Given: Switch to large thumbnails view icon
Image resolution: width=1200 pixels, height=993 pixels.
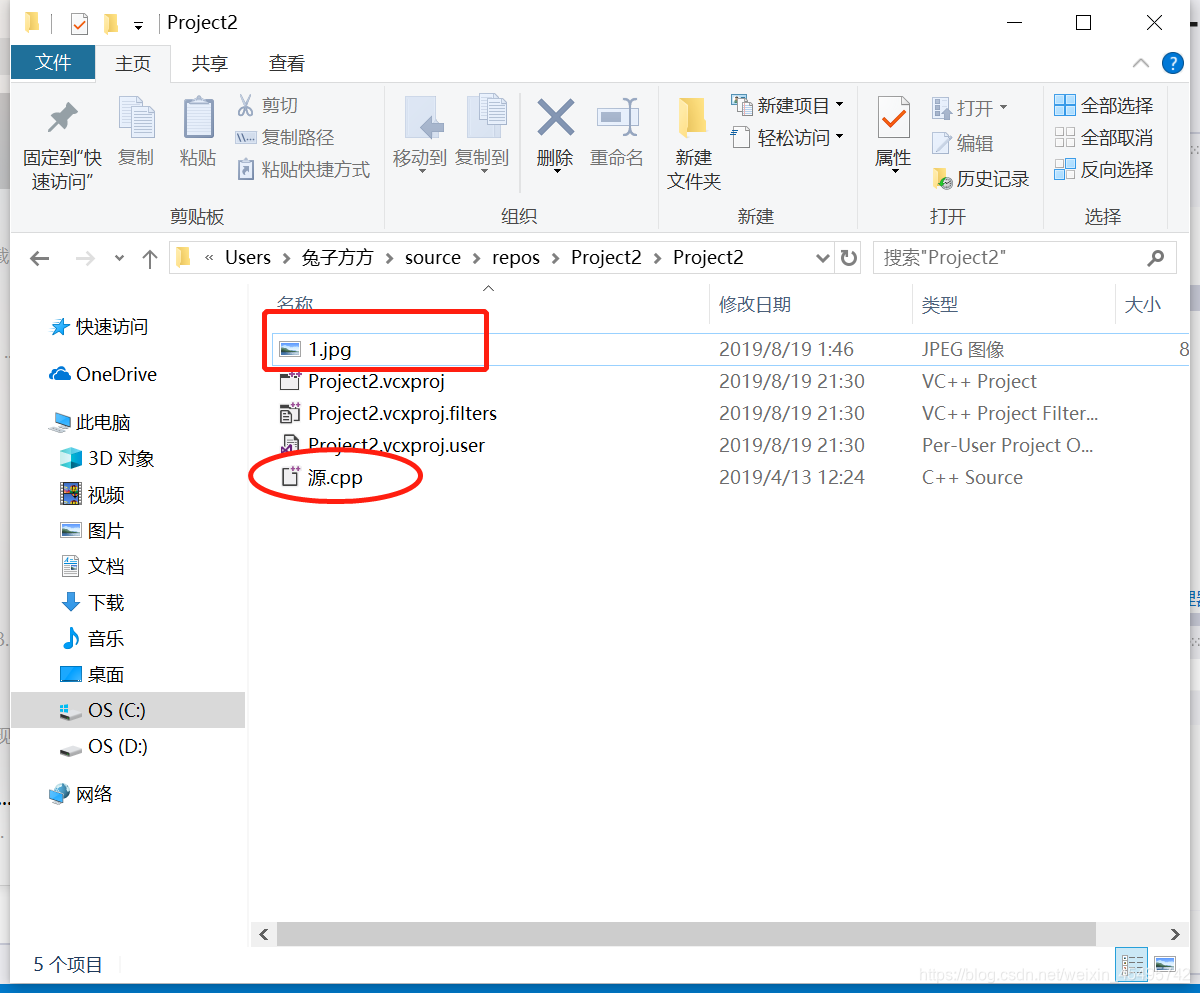Looking at the screenshot, I should pyautogui.click(x=1164, y=965).
